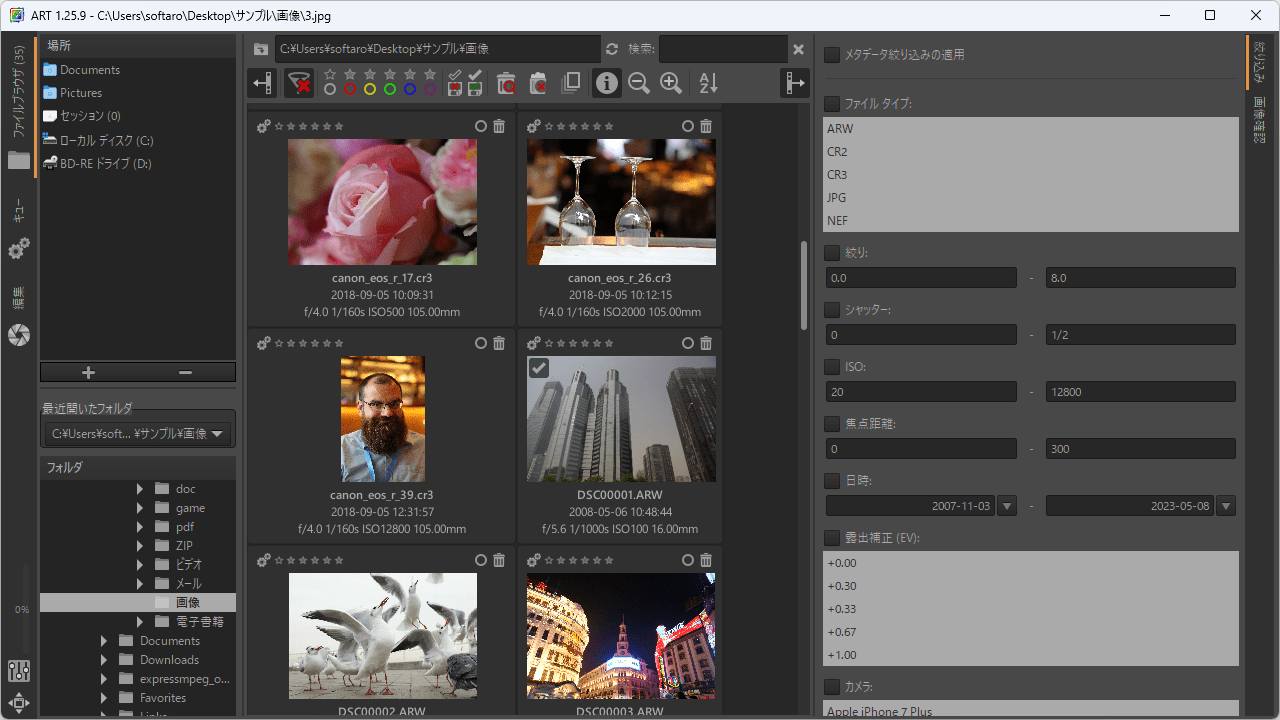Click the plus button under places list
This screenshot has width=1280, height=720.
[88, 373]
